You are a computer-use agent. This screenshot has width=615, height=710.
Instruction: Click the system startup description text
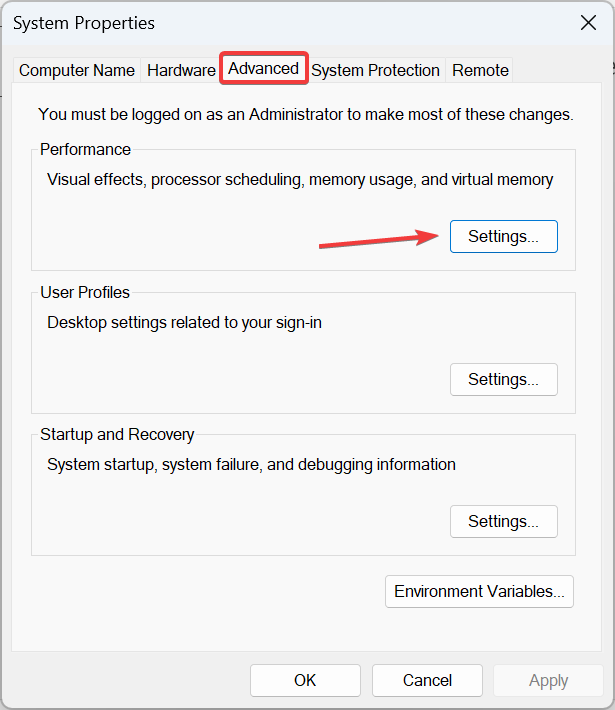[251, 465]
